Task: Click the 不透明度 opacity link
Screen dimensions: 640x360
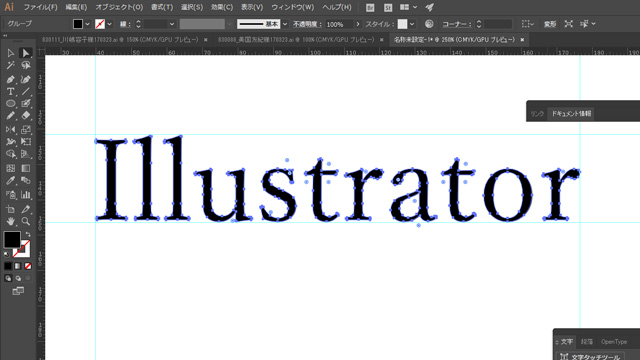Action: (307, 24)
